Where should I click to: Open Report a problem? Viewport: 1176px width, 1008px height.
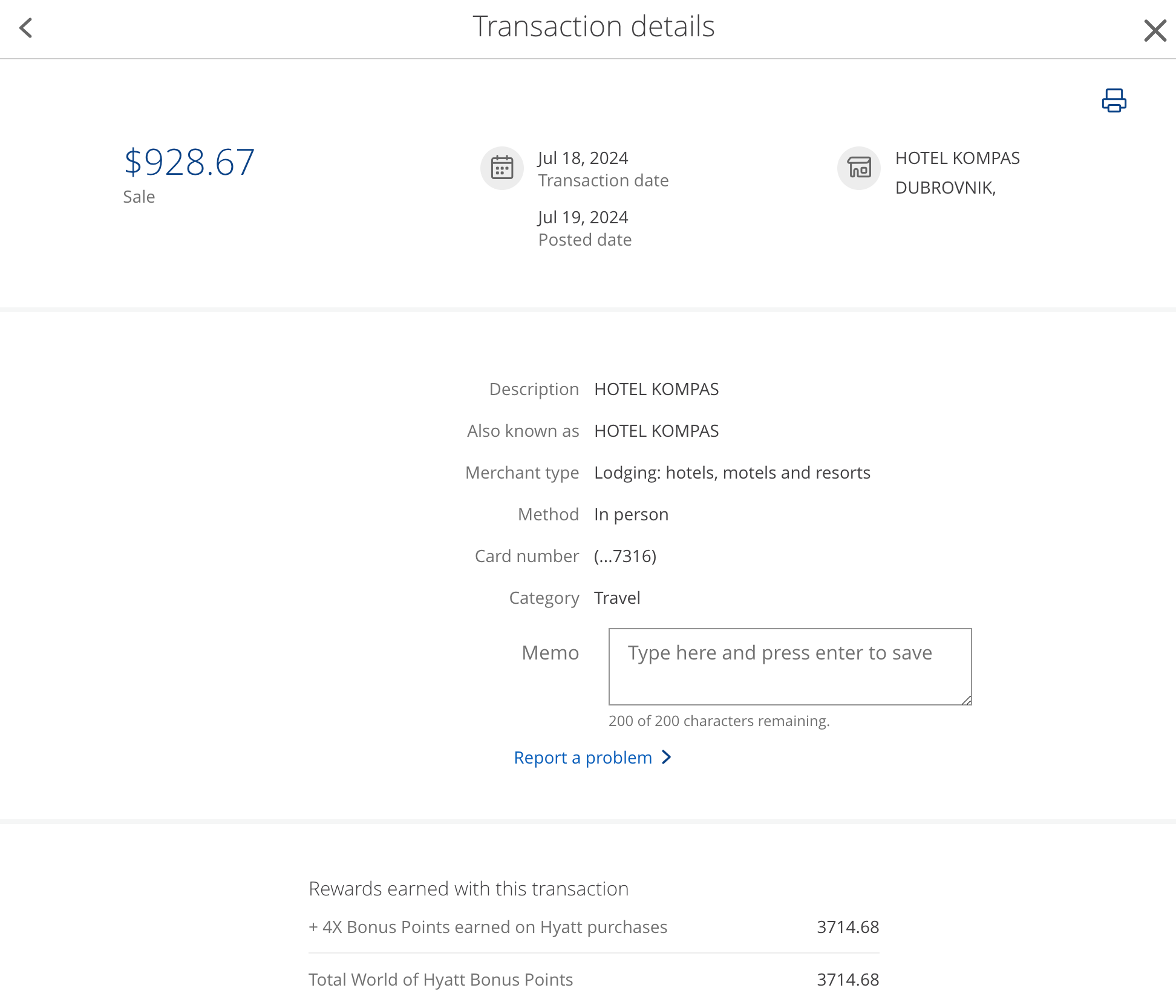point(583,757)
